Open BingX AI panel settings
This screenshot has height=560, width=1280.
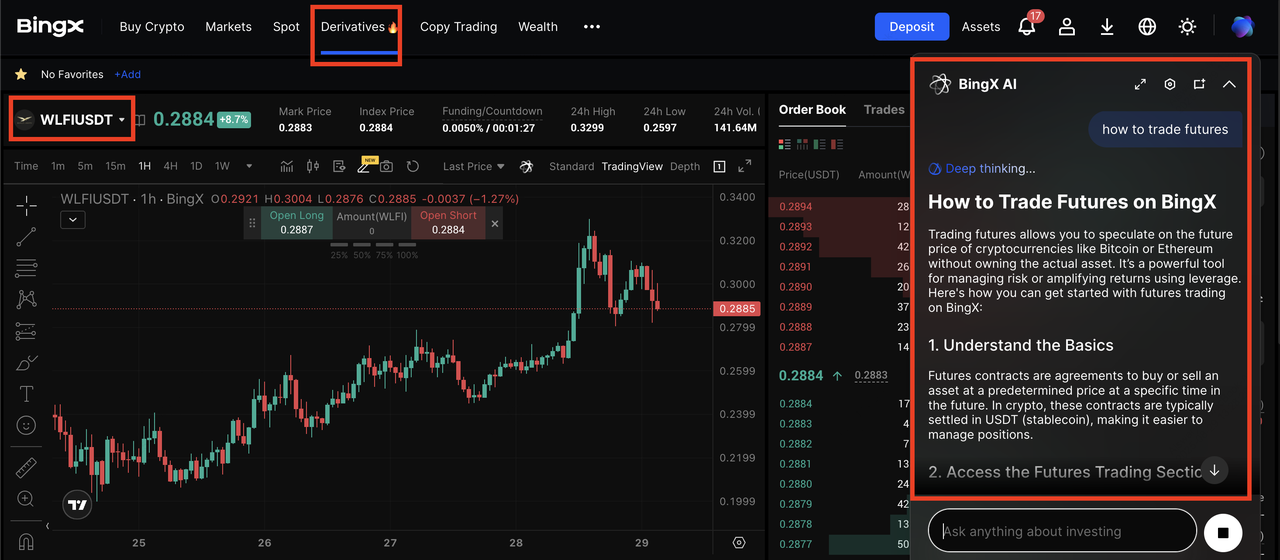tap(1170, 84)
